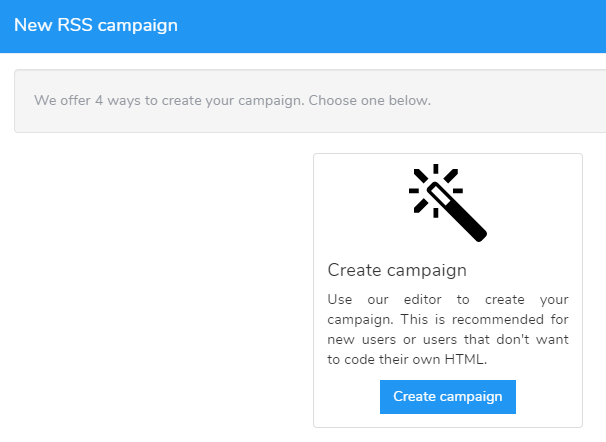Click empty grey banner area right of the text
This screenshot has height=442, width=606.
(520, 101)
